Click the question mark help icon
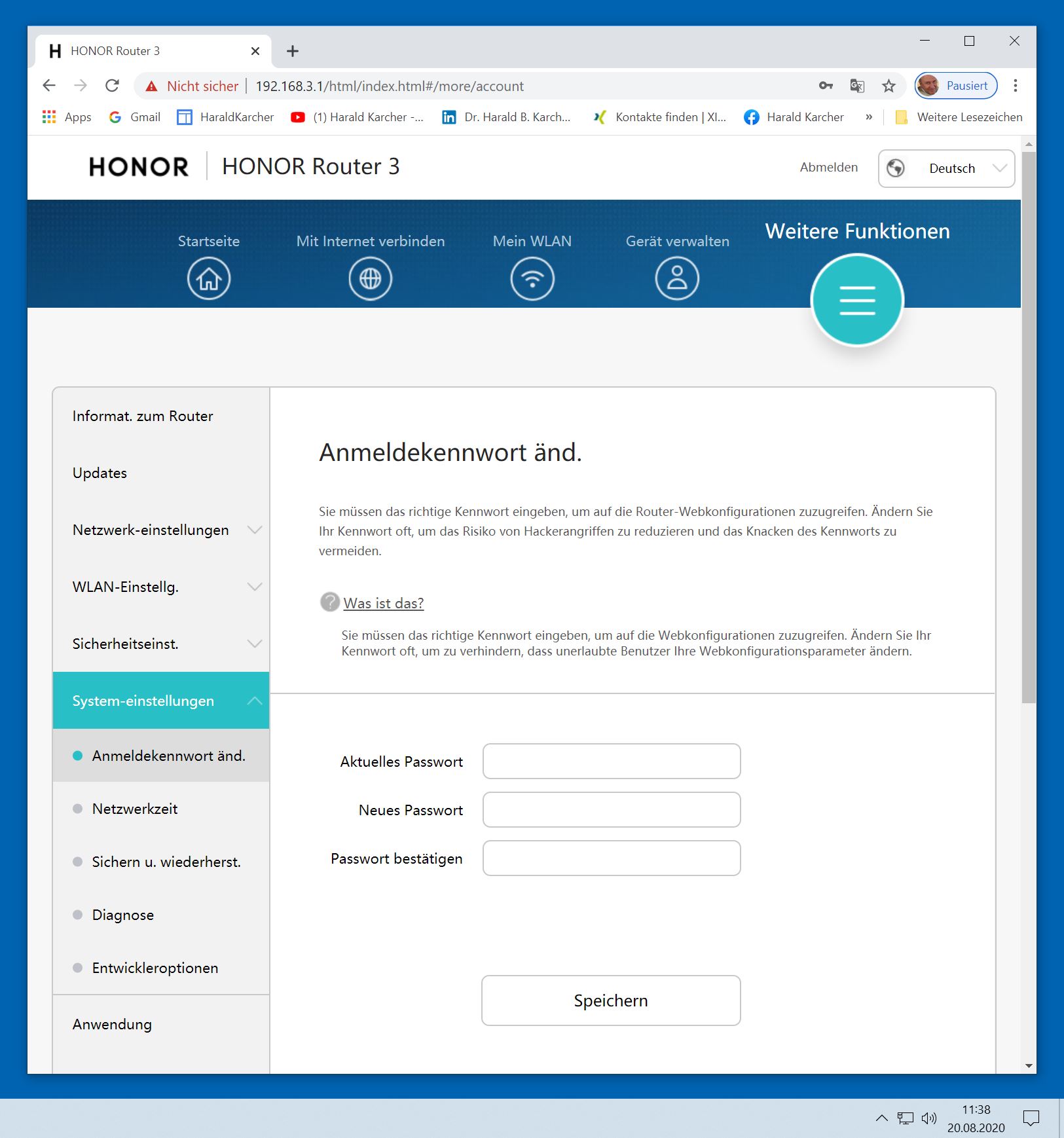 click(329, 602)
